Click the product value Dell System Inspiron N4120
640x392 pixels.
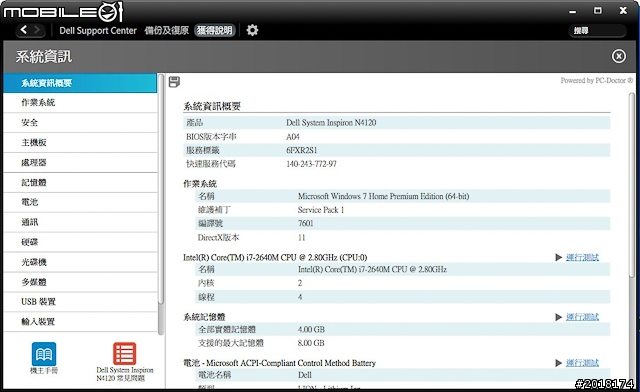click(x=331, y=122)
